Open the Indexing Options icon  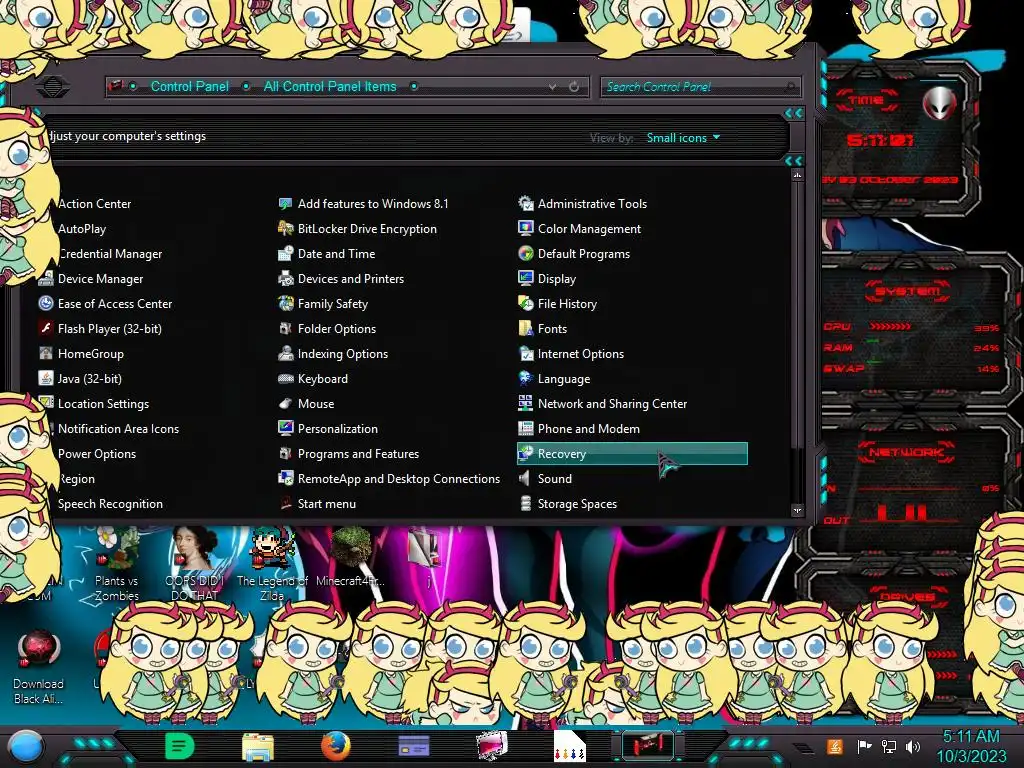[285, 353]
